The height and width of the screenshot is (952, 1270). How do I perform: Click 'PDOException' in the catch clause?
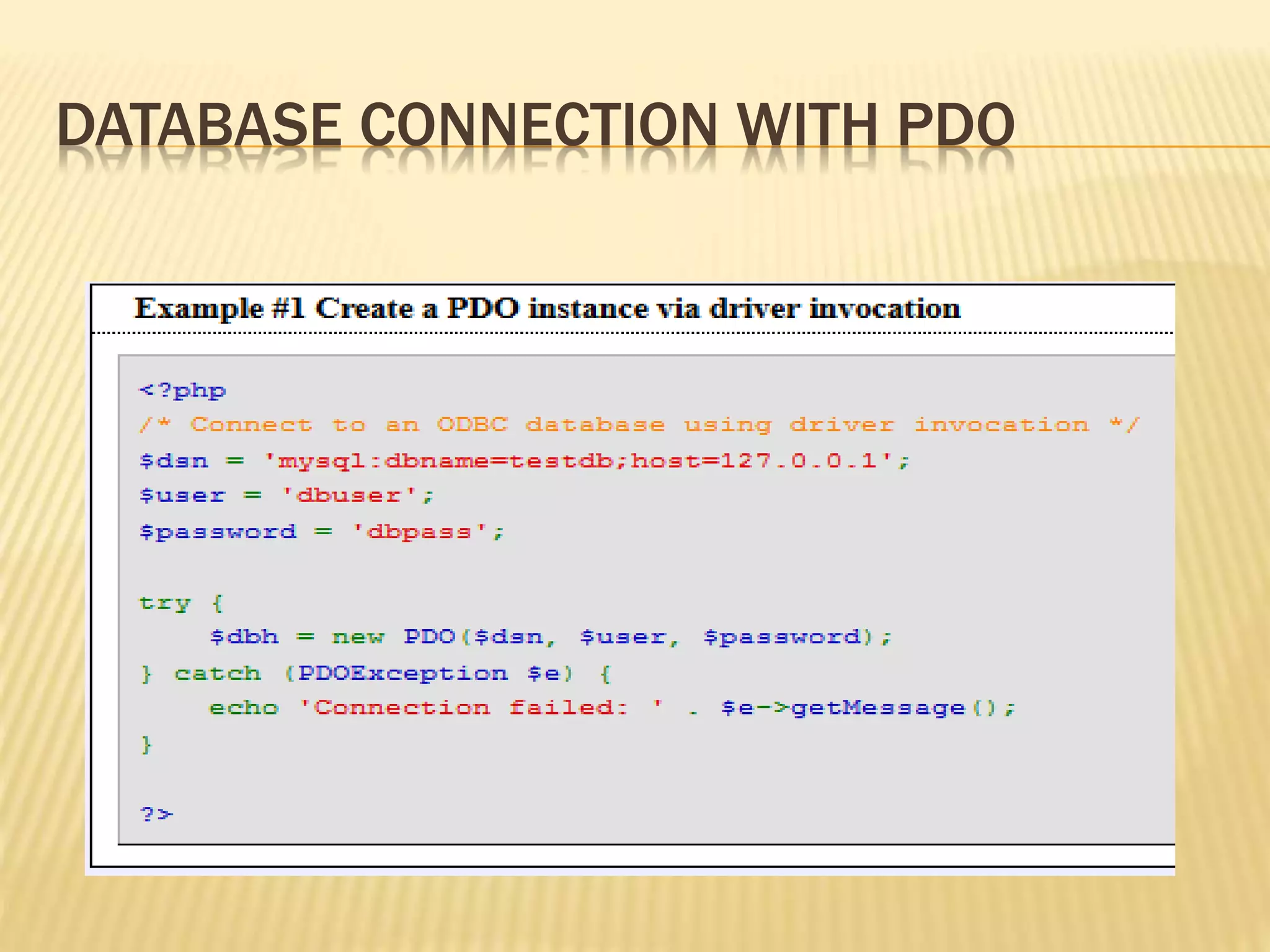(402, 673)
